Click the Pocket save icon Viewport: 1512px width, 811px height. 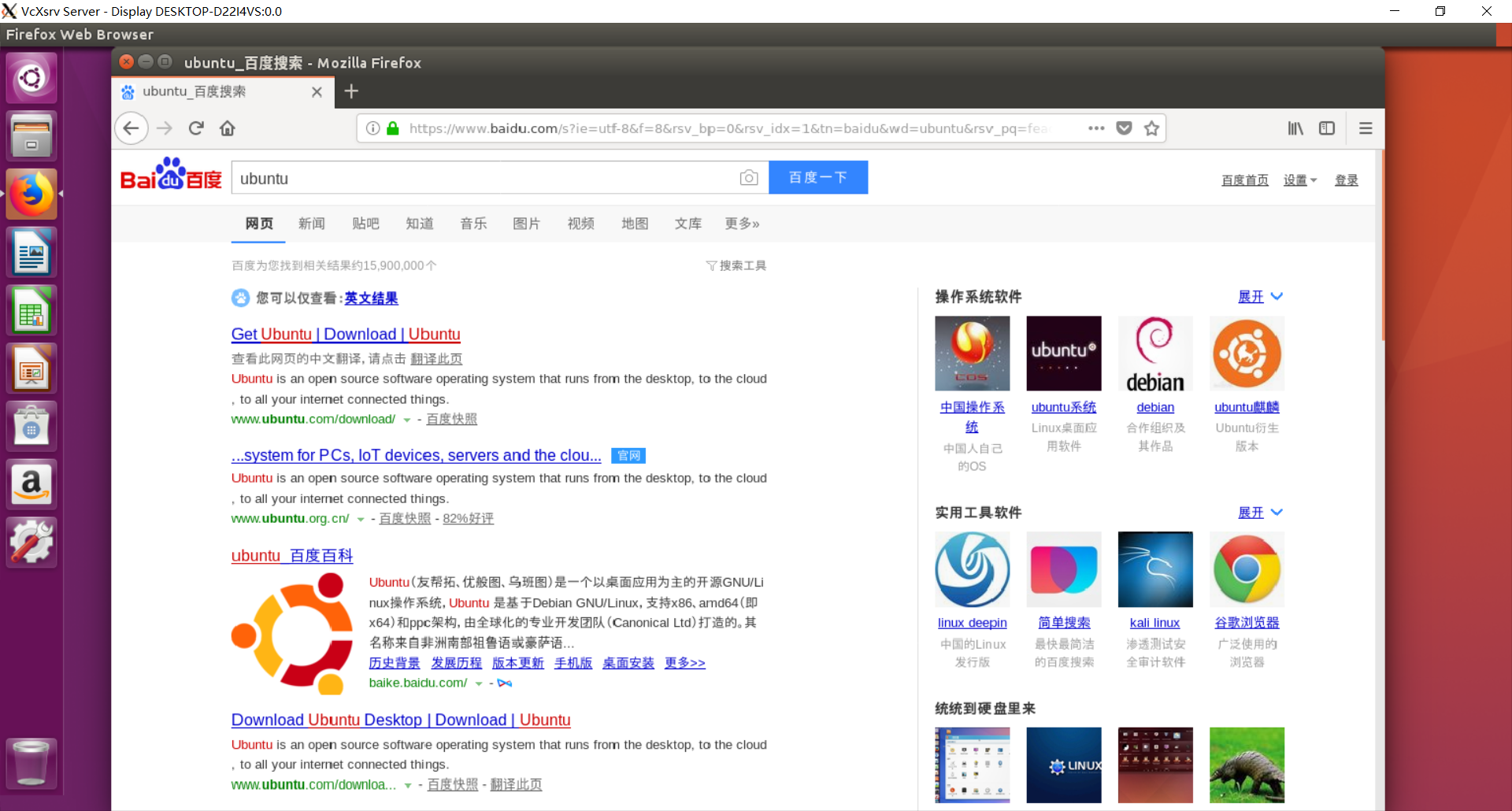(1124, 128)
